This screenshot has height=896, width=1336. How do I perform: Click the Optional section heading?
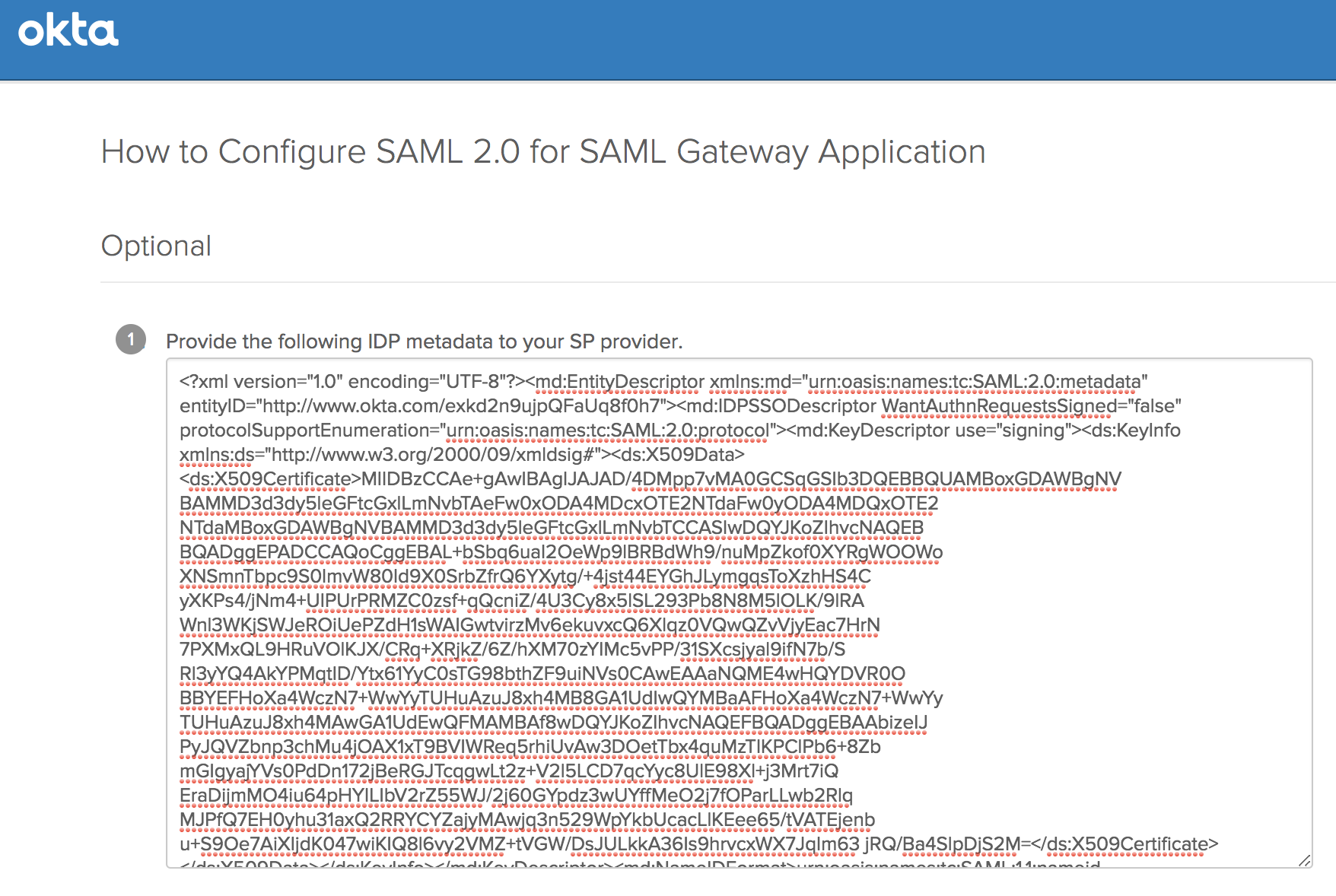point(156,246)
